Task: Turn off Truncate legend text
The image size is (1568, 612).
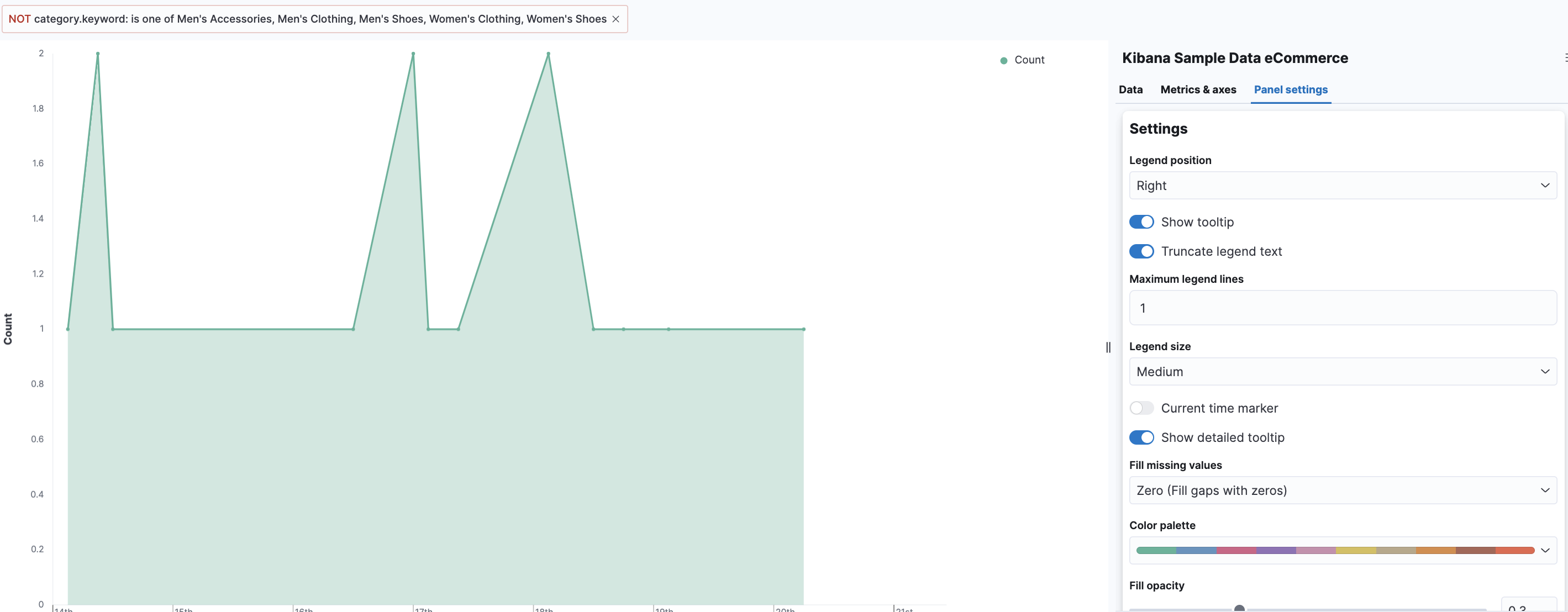Action: click(1141, 251)
